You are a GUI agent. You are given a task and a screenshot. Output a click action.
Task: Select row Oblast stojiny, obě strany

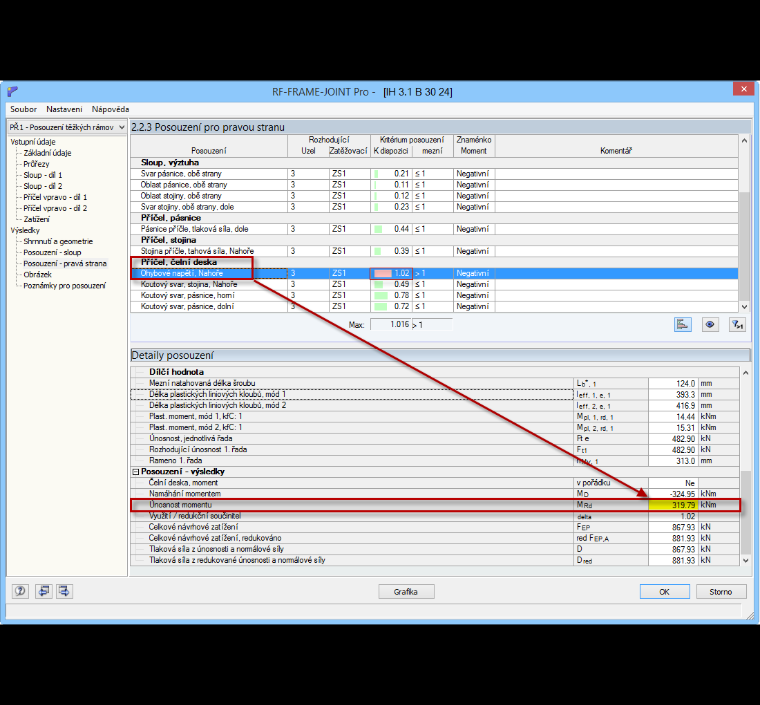click(434, 196)
